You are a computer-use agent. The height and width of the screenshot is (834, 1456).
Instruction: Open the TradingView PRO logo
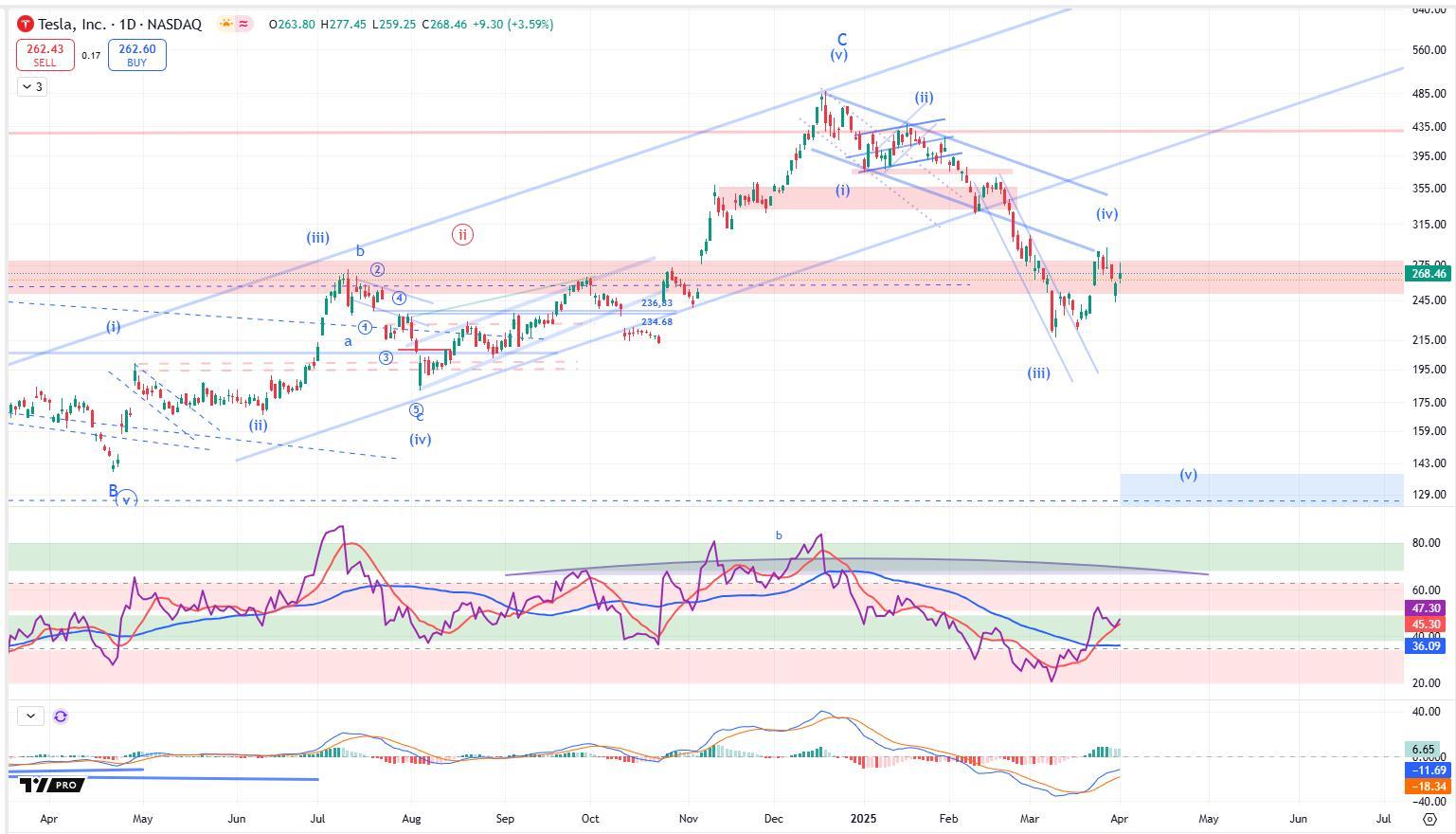[52, 785]
